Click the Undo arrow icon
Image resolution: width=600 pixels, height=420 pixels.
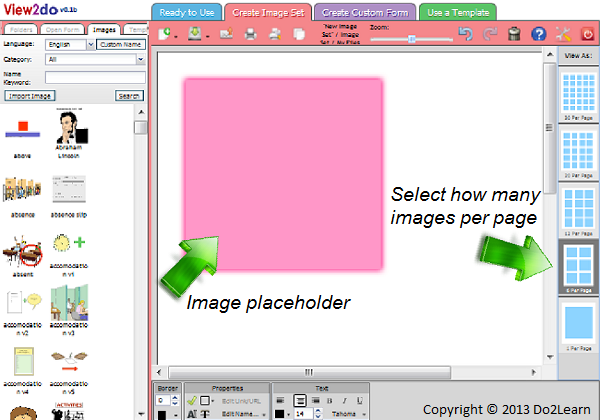(464, 35)
